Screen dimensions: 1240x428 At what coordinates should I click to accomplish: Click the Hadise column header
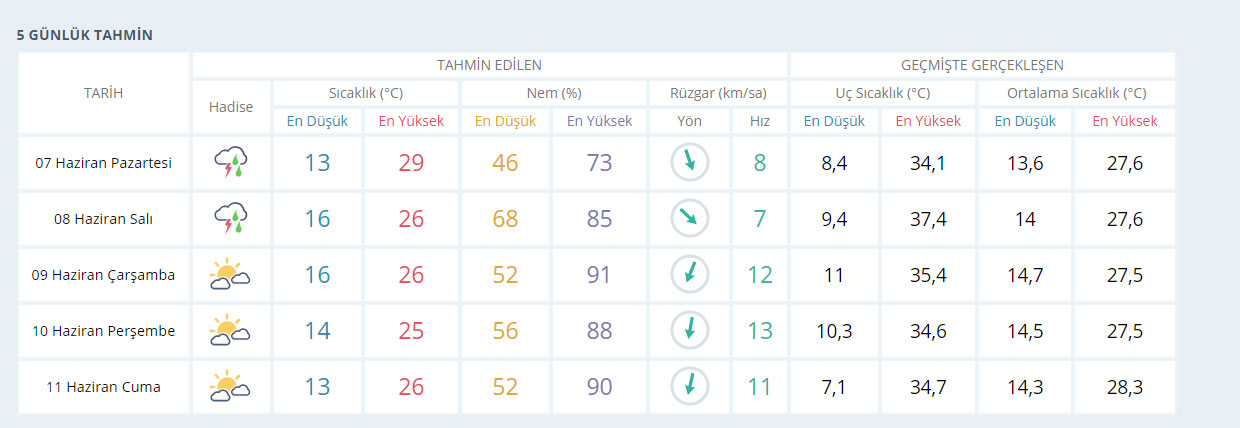tap(231, 107)
